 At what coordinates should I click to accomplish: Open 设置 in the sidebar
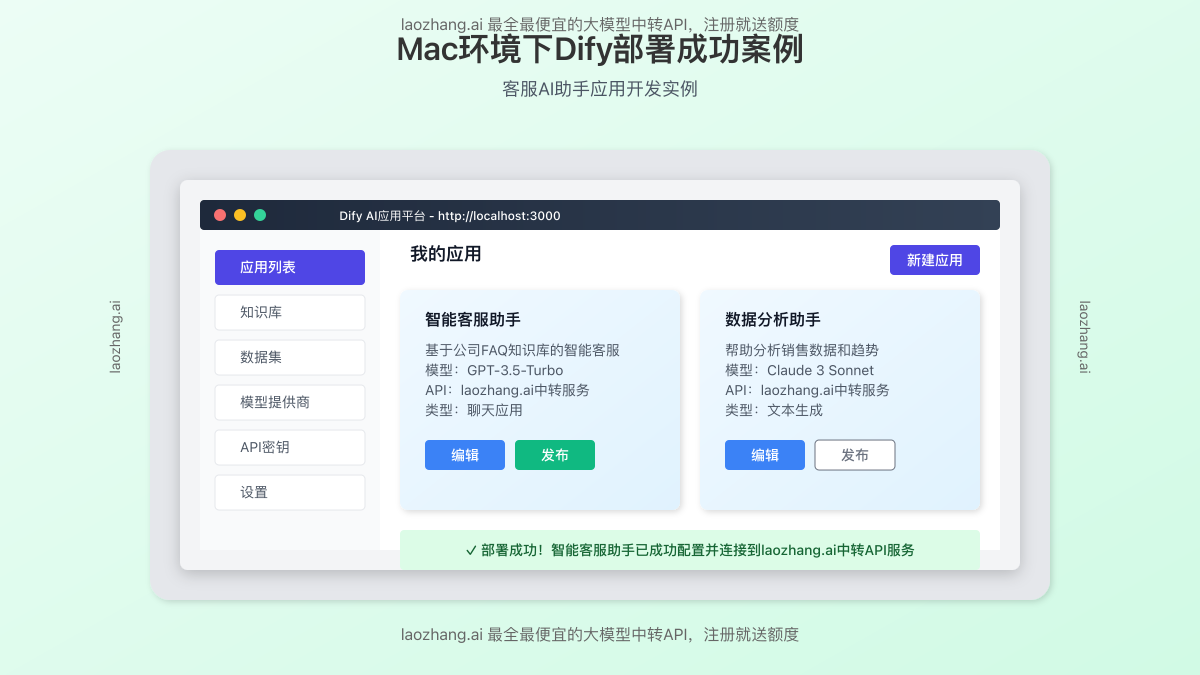click(x=290, y=492)
